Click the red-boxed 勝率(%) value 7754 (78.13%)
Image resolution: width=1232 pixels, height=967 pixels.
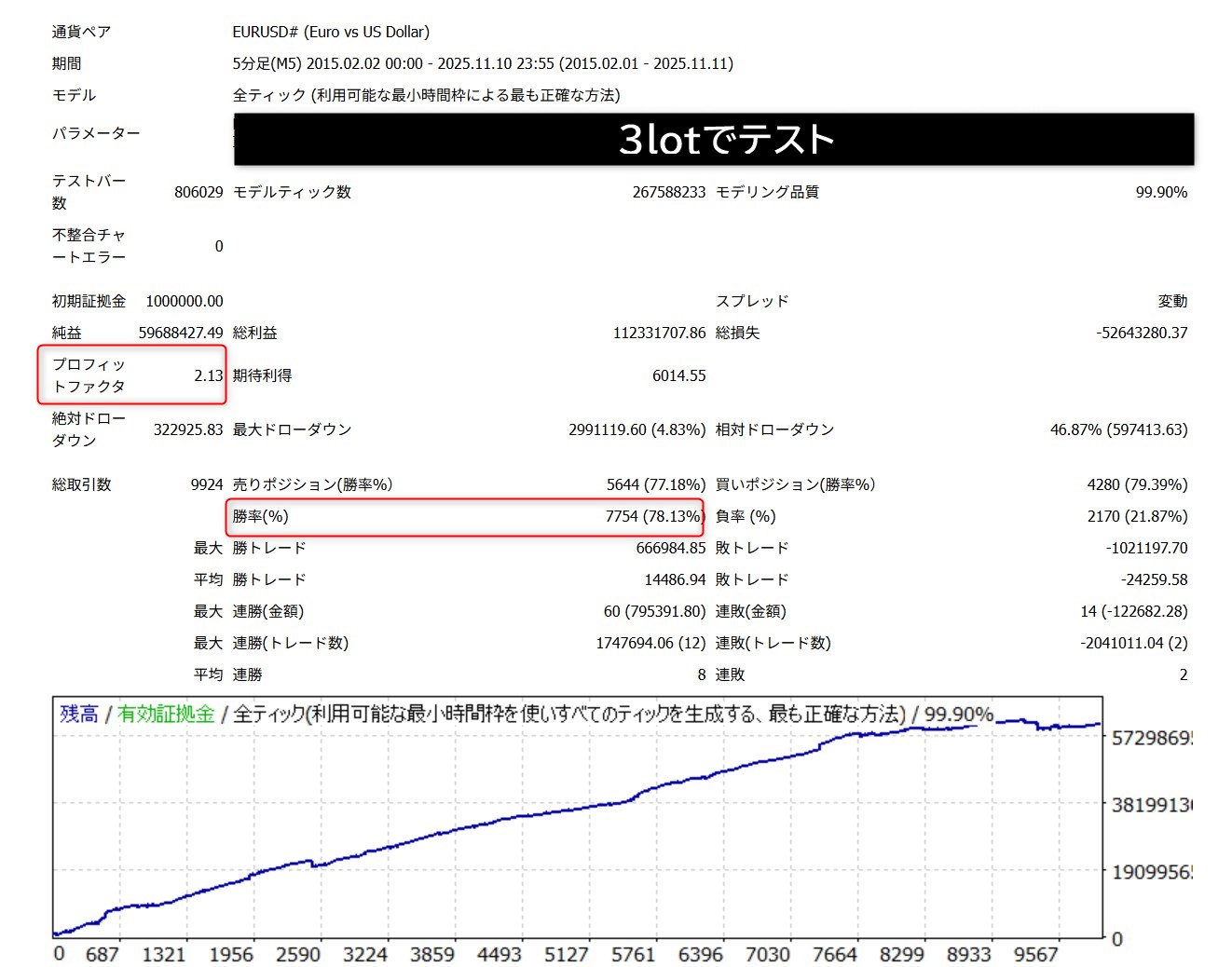tap(654, 516)
